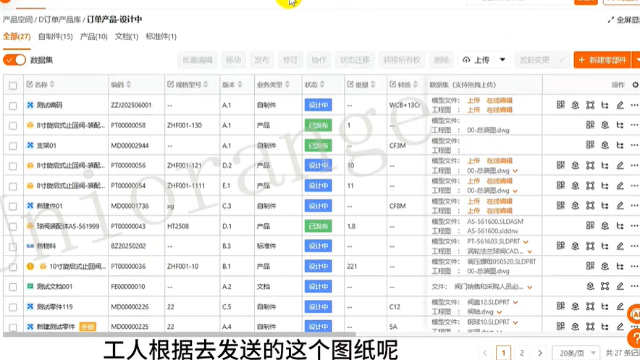
Task: Click the 全屏 fullscreen icon
Action: (x=611, y=20)
